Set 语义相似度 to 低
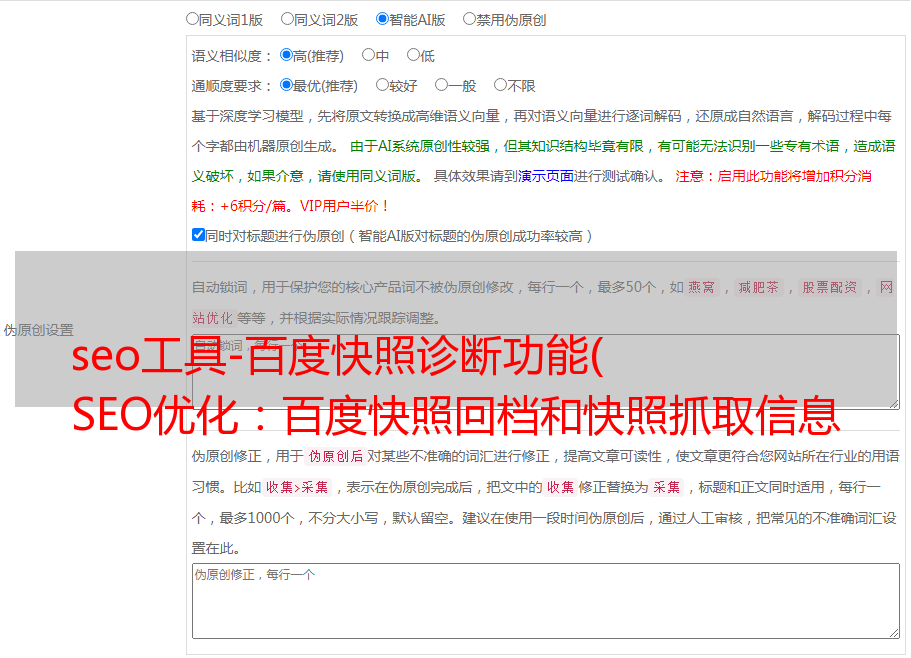 pyautogui.click(x=413, y=55)
